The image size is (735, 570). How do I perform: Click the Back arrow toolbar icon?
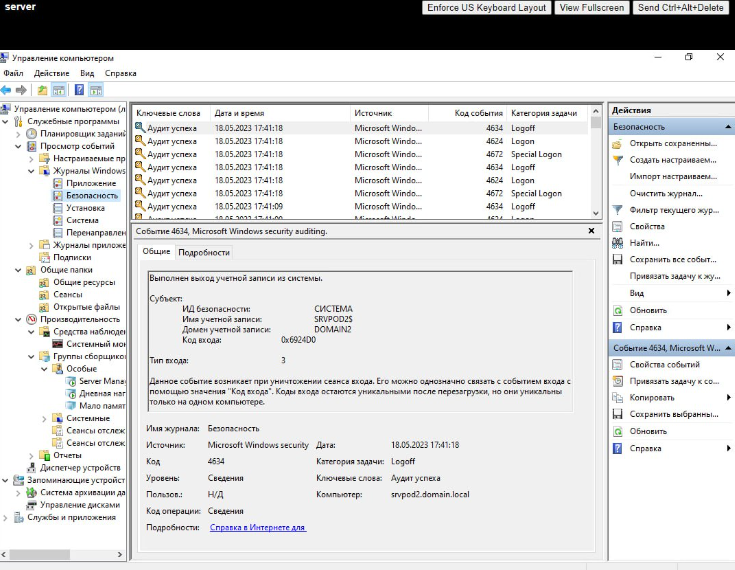(6, 90)
